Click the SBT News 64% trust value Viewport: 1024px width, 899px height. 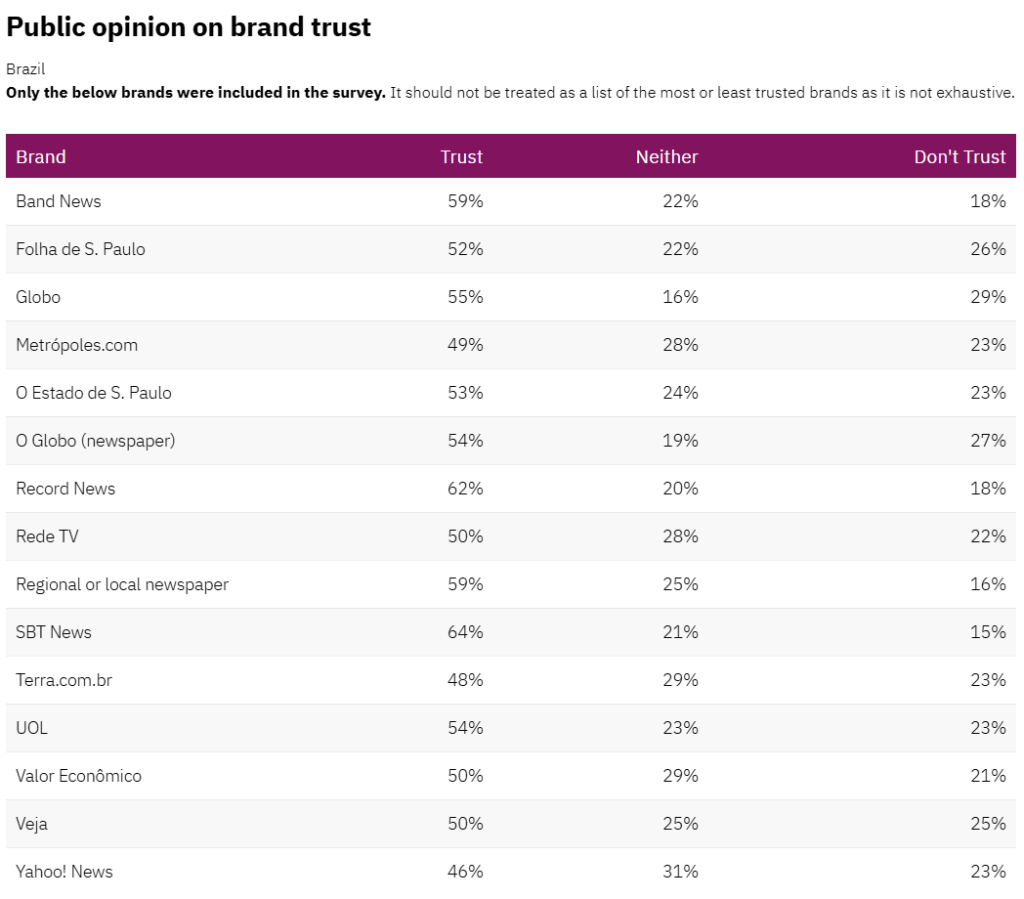(x=465, y=632)
